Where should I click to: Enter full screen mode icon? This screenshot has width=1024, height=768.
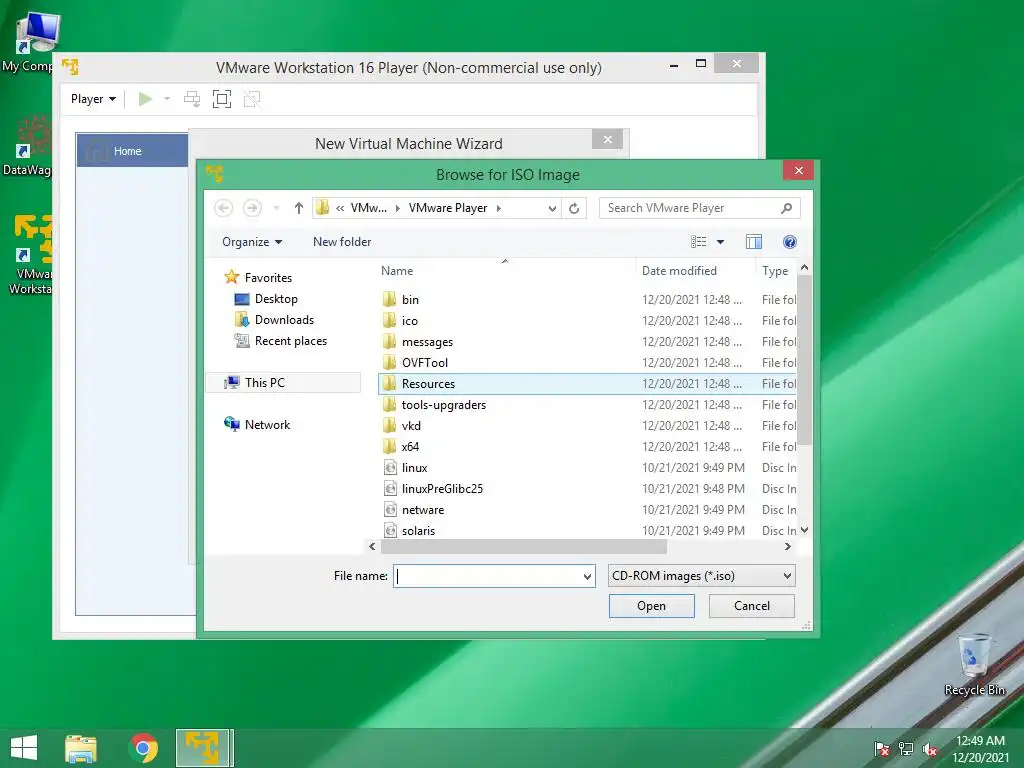(222, 99)
